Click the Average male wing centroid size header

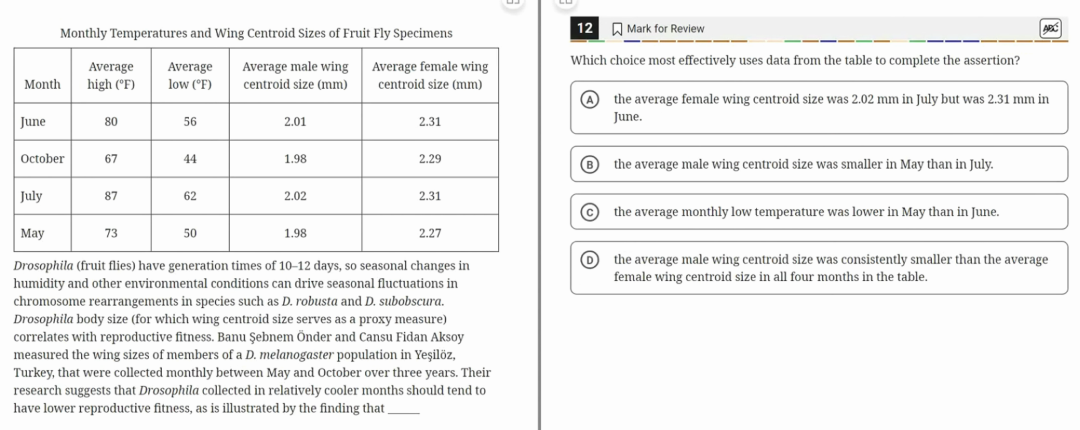pos(295,76)
